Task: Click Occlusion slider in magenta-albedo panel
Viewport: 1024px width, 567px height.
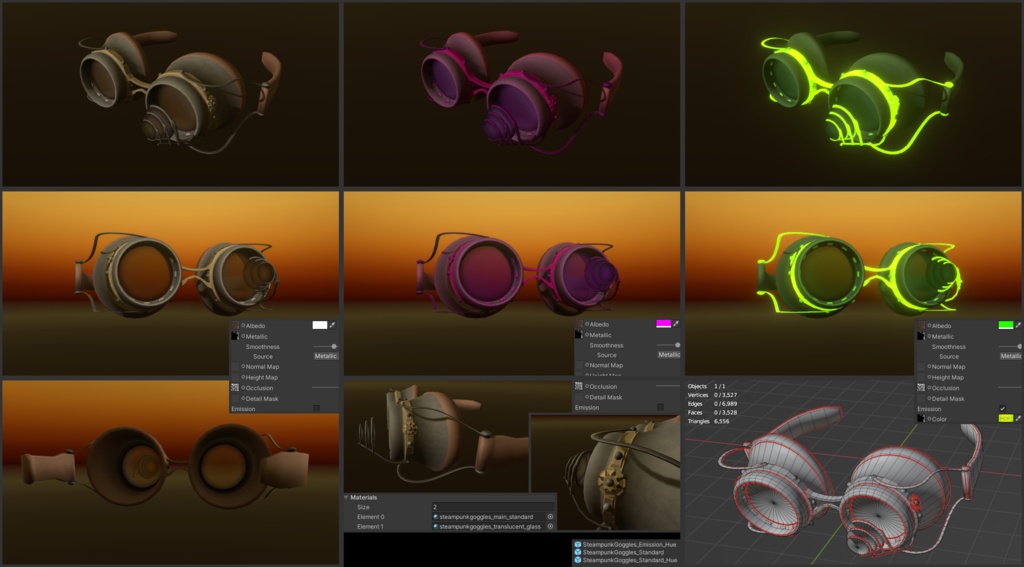Action: pyautogui.click(x=668, y=385)
